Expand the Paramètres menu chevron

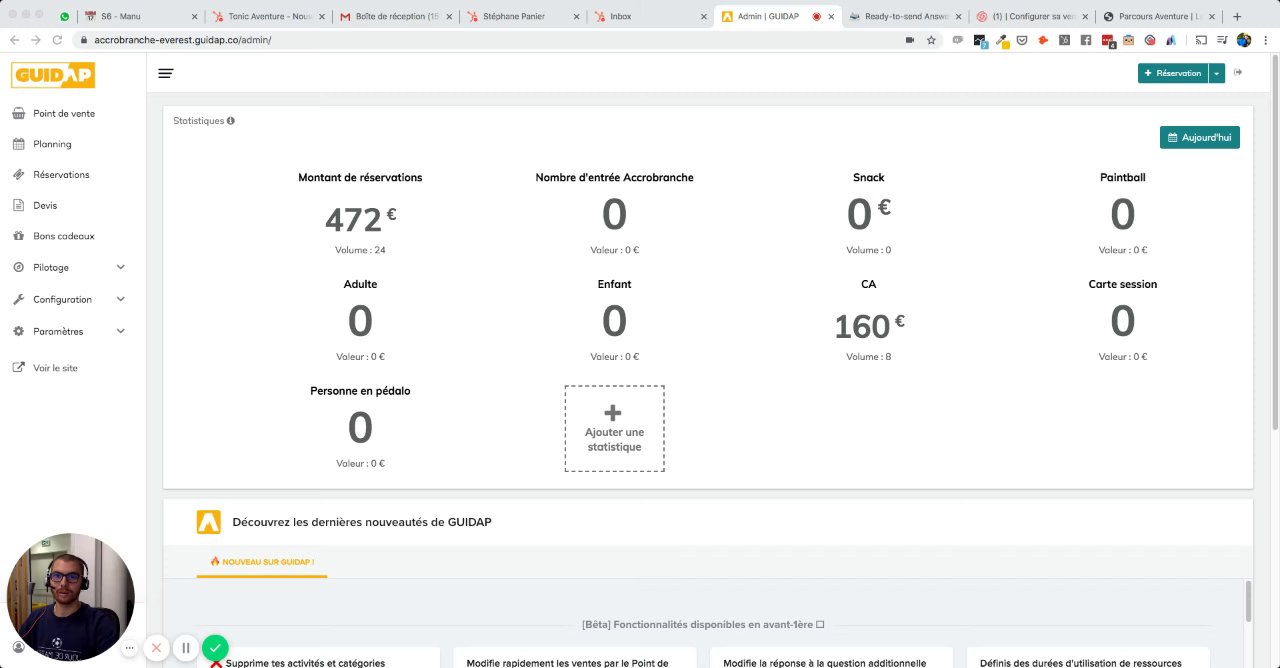[121, 331]
